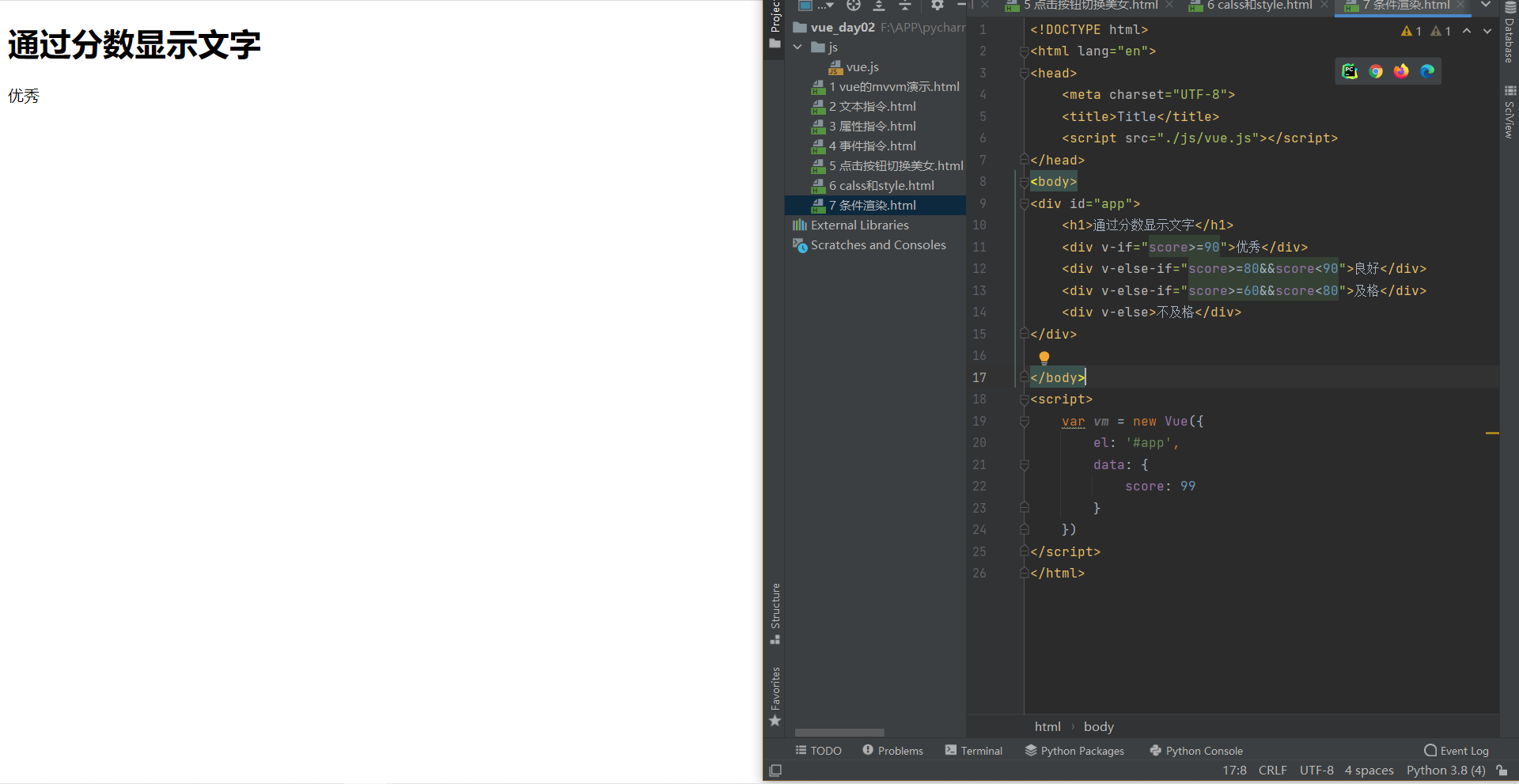This screenshot has width=1519, height=784.
Task: Fold the html tag on line 2
Action: coord(1024,51)
